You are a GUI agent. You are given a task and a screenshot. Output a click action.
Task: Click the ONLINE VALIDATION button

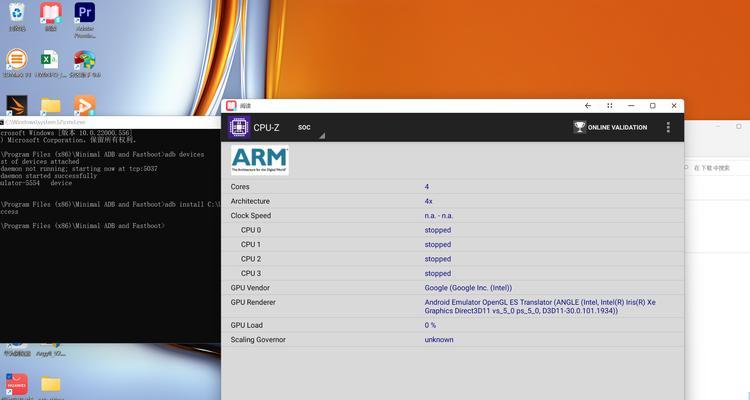click(x=610, y=127)
